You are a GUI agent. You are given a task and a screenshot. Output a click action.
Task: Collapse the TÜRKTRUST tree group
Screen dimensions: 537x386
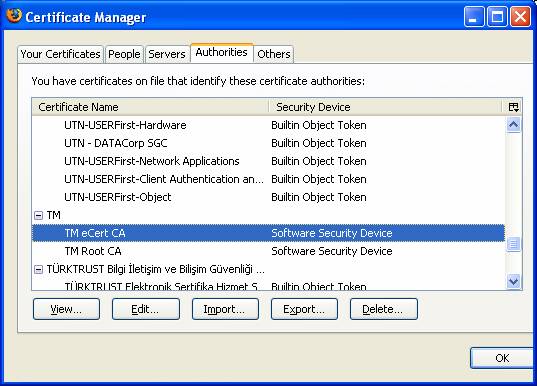pyautogui.click(x=38, y=270)
